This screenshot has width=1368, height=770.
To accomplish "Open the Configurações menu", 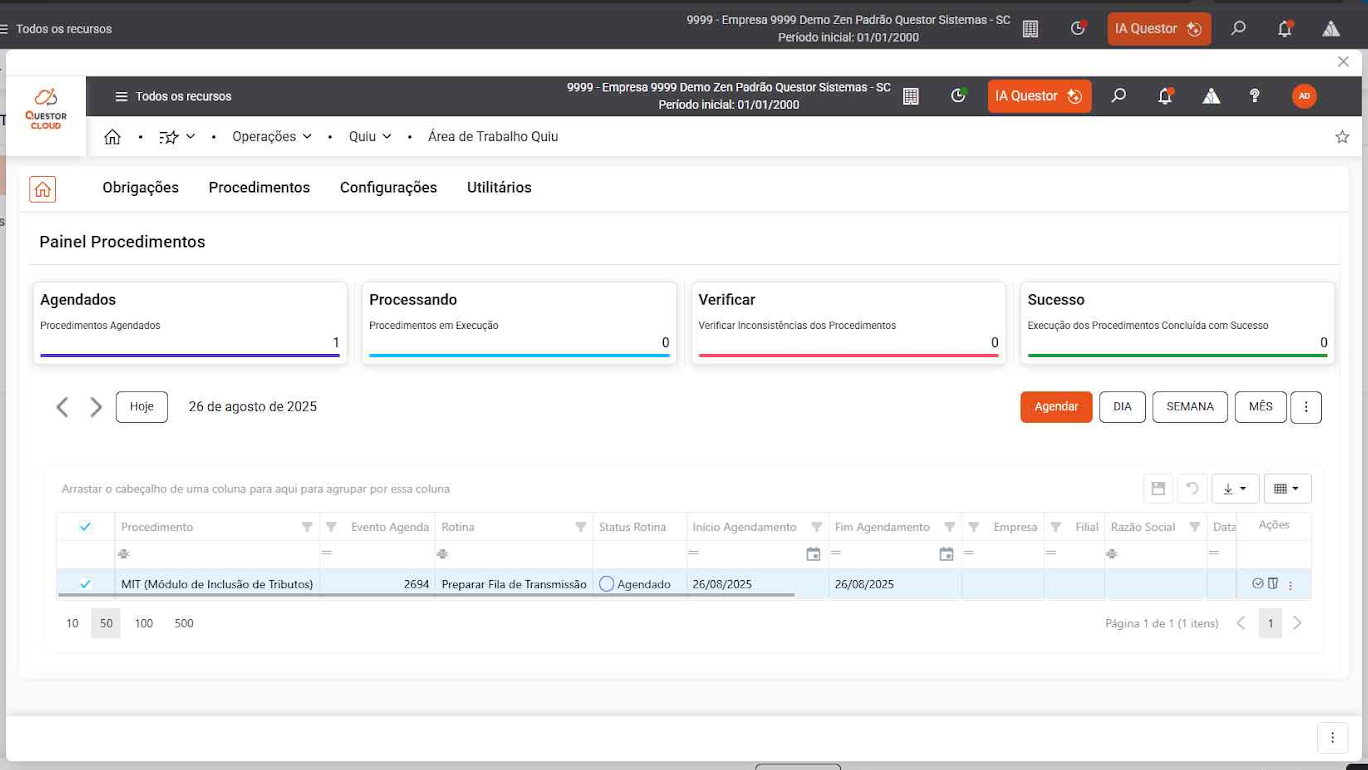I will pyautogui.click(x=388, y=188).
